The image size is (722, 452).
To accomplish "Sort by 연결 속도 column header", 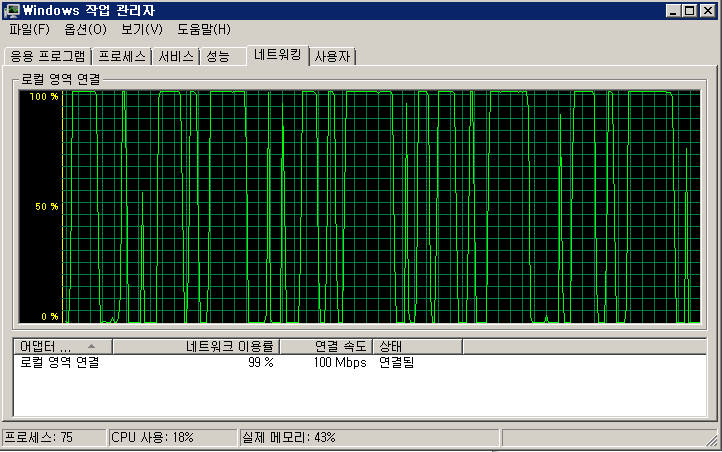I will [326, 346].
